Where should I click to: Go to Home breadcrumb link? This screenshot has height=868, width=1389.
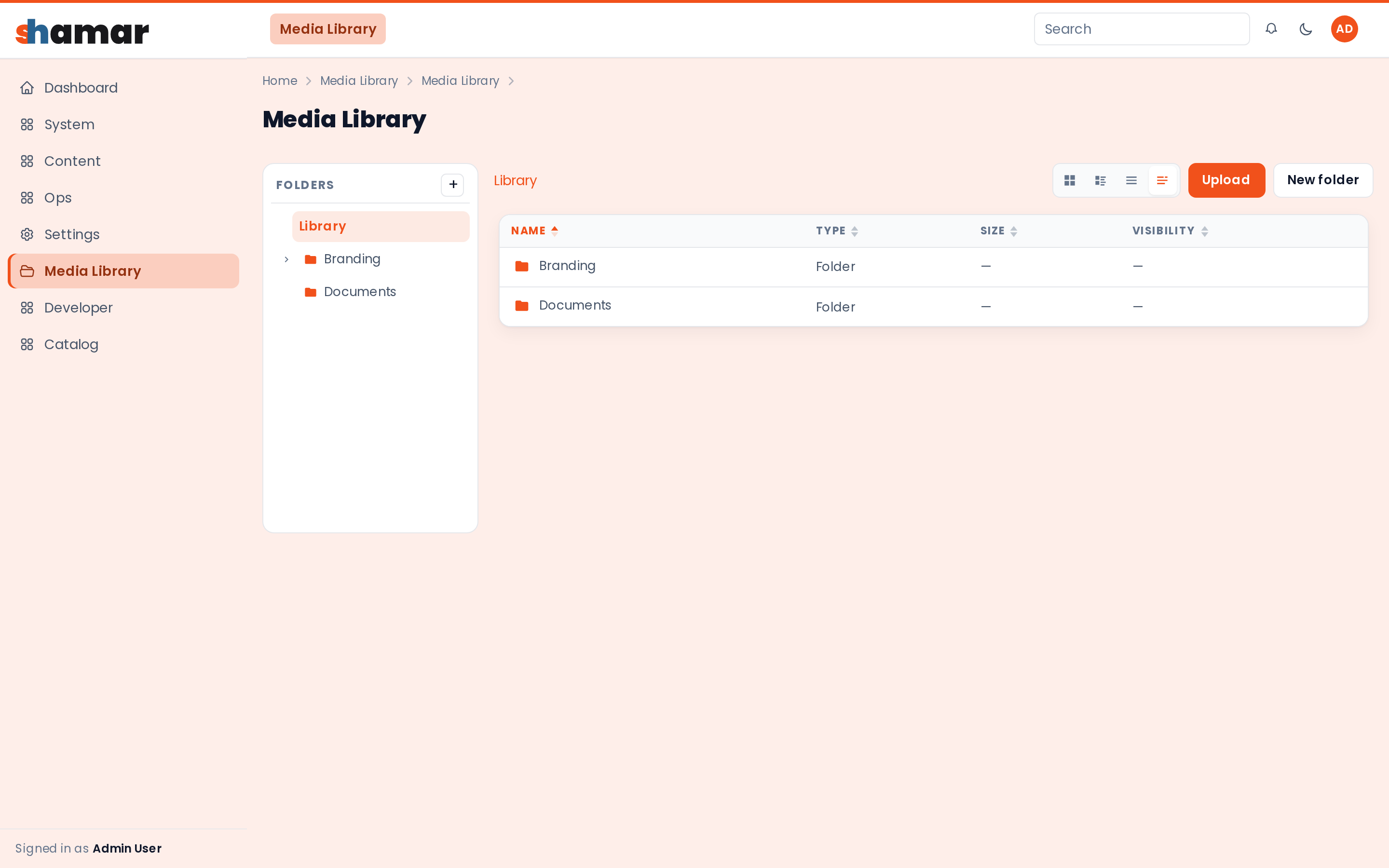[280, 81]
